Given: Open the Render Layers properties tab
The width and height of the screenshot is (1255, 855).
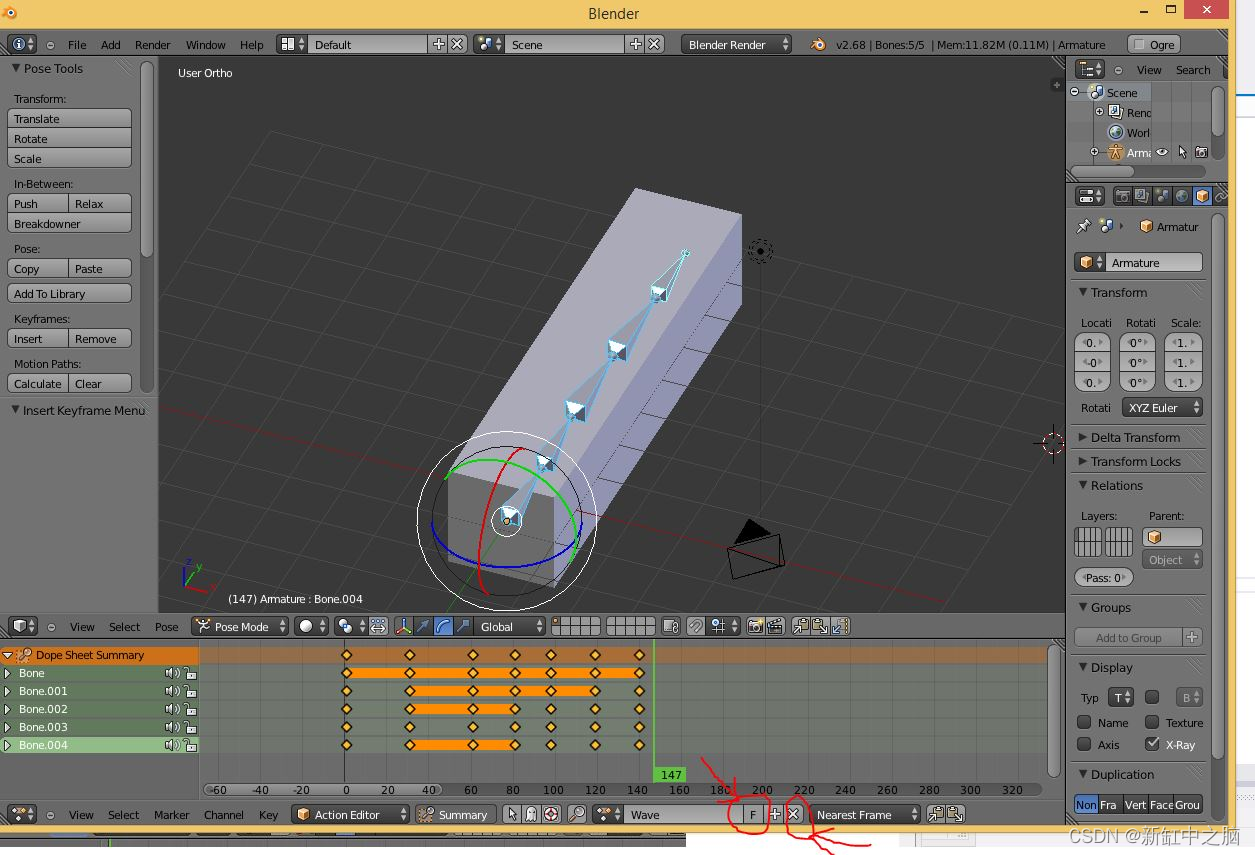Looking at the screenshot, I should tap(1142, 197).
